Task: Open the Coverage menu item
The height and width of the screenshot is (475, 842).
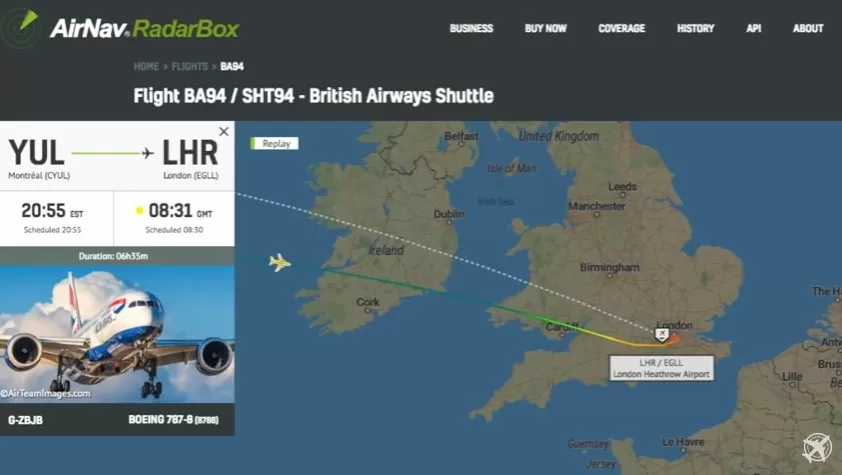Action: coord(622,28)
